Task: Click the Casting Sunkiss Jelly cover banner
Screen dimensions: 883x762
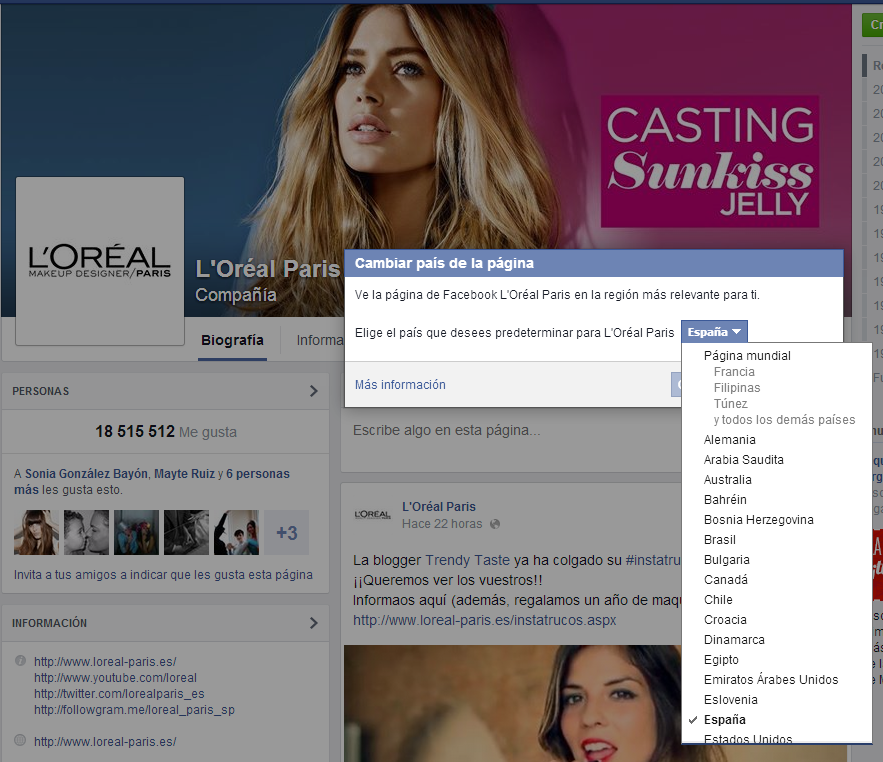Action: point(709,161)
